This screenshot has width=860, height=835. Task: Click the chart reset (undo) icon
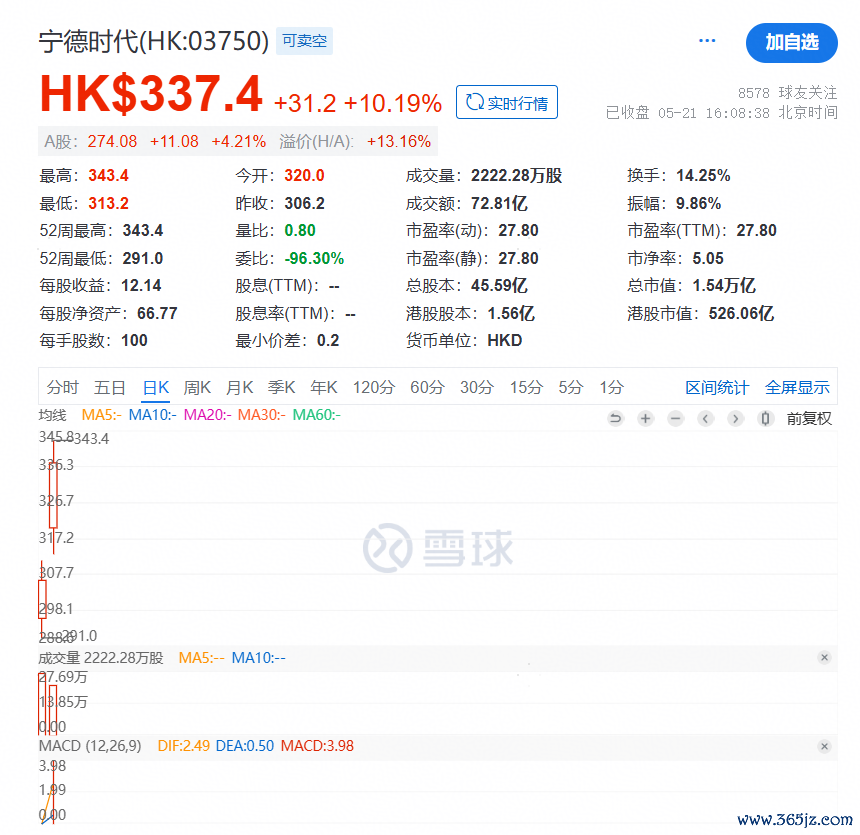click(x=615, y=419)
